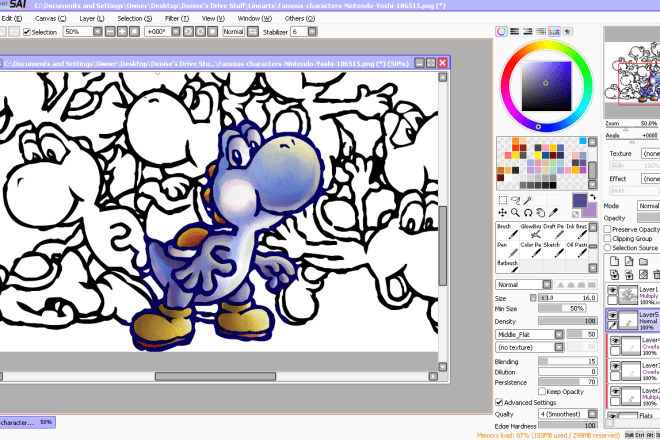Enable Clipping Group checkbox

pos(607,238)
